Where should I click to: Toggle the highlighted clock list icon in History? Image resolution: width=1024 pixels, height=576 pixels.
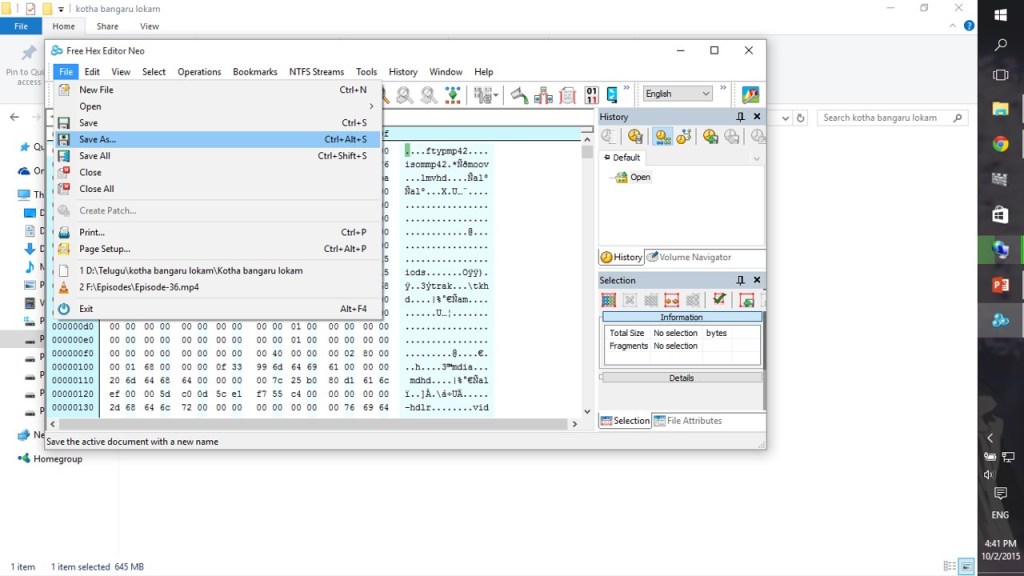663,136
